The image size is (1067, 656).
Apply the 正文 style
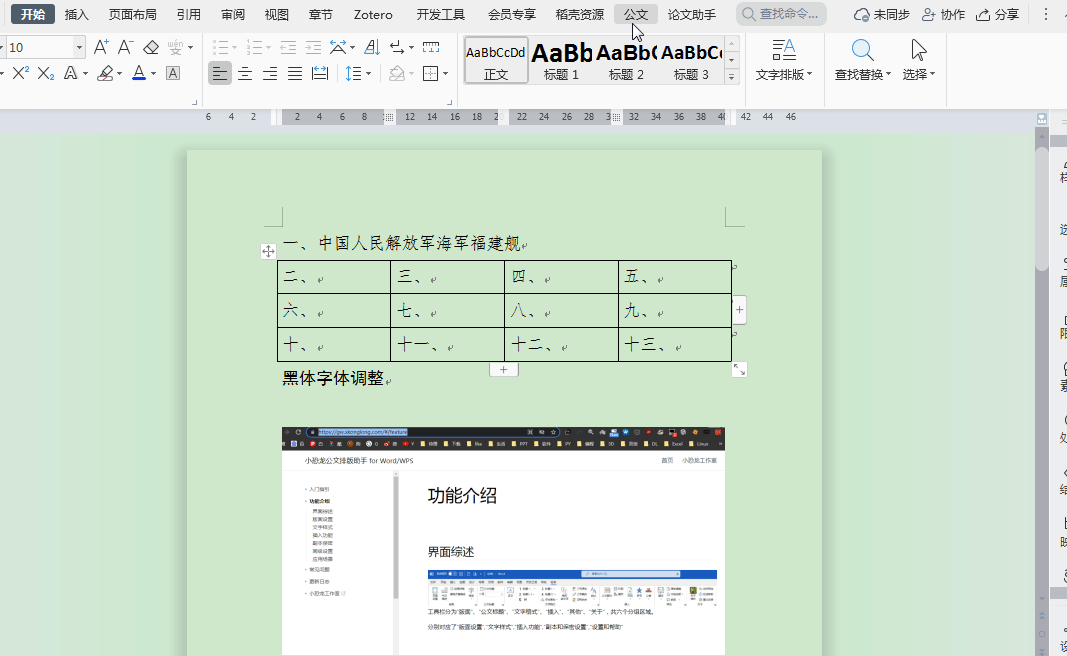coord(496,61)
